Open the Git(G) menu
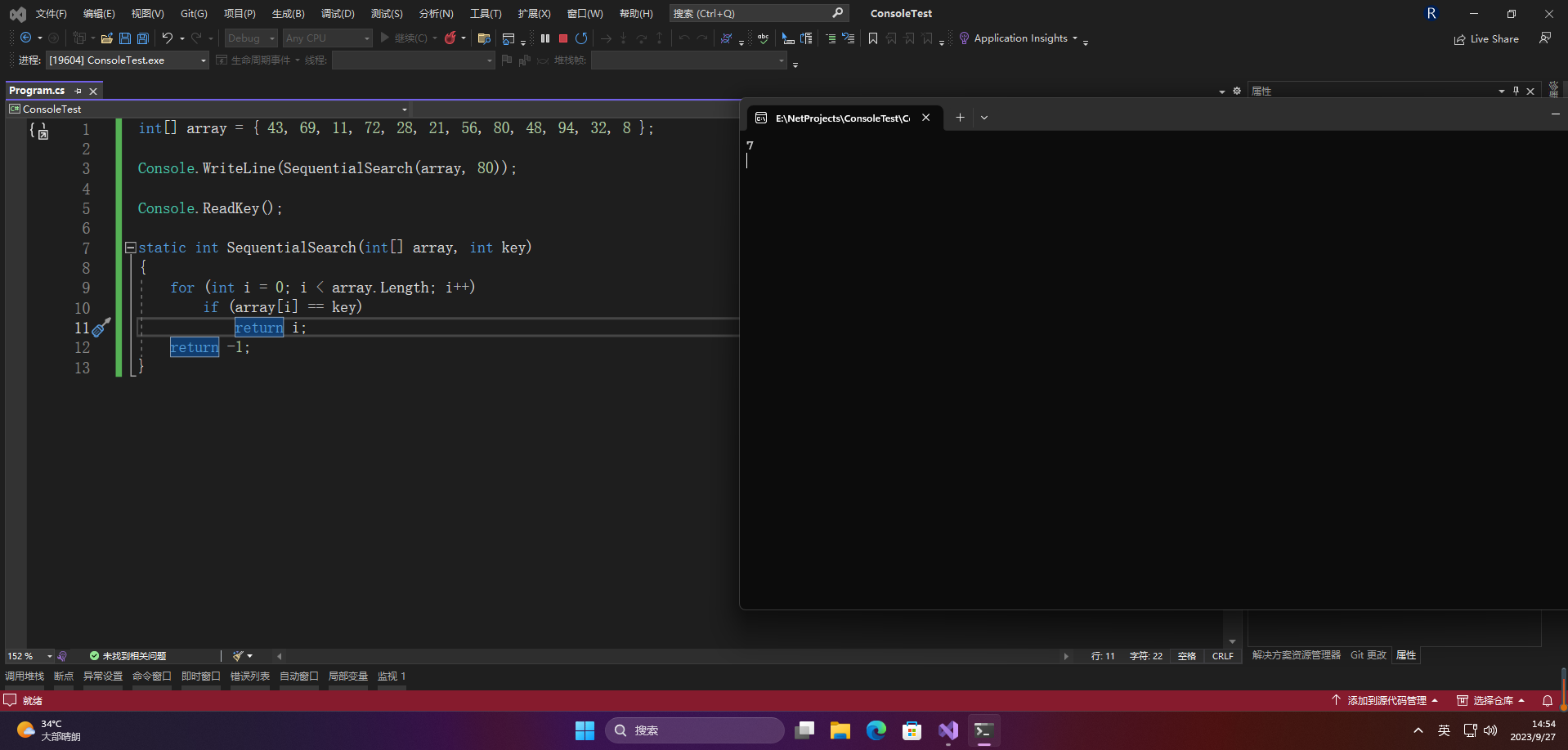Screen dimensions: 1568x750 (194, 13)
